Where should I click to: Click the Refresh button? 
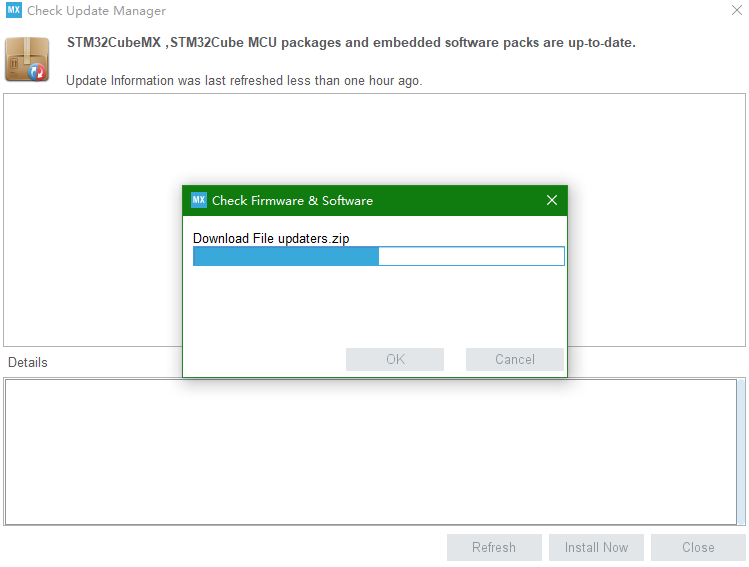494,547
